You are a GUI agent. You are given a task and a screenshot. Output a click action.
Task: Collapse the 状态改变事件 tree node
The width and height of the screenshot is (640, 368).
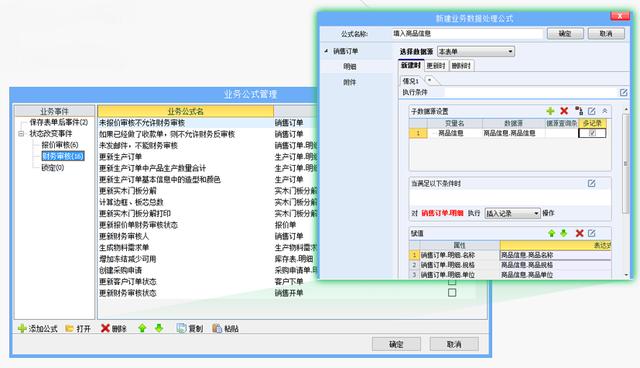pos(21,134)
